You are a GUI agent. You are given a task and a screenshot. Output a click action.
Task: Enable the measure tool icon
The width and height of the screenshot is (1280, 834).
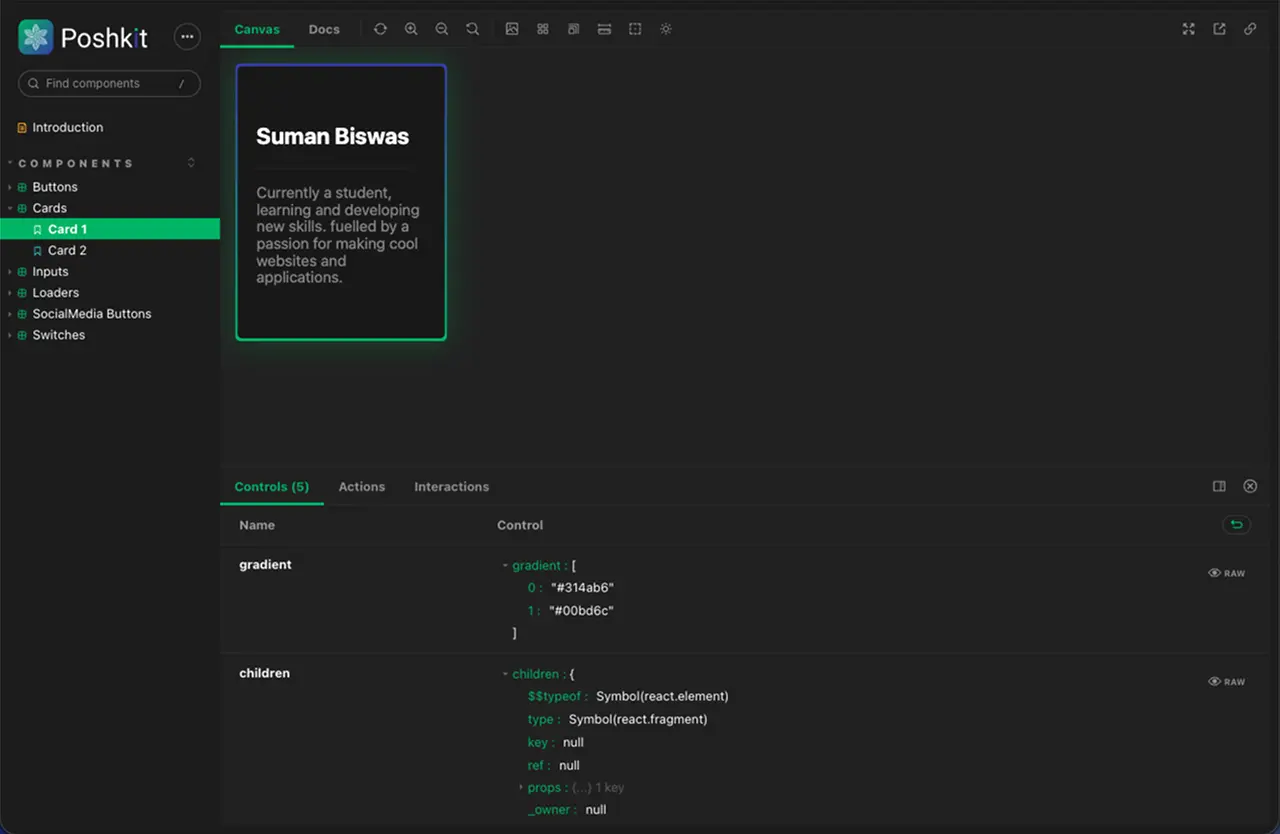[x=604, y=29]
